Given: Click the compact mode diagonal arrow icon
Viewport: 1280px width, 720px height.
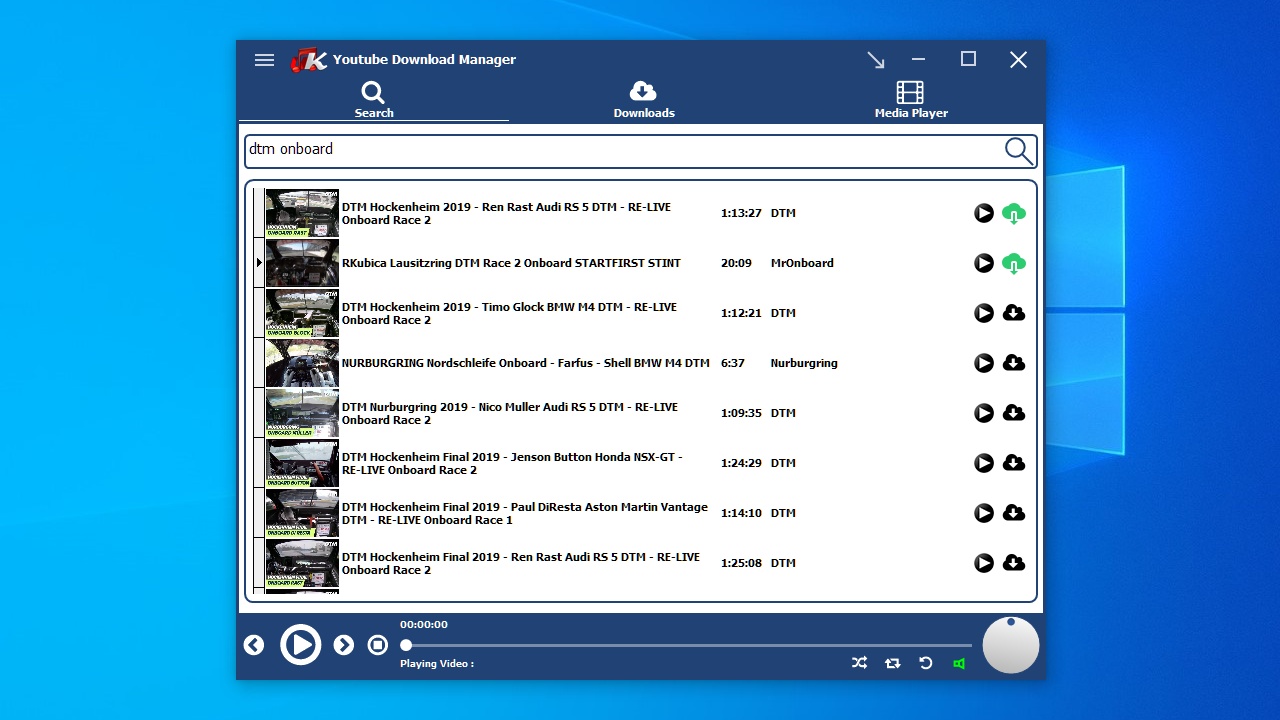Looking at the screenshot, I should (x=876, y=60).
